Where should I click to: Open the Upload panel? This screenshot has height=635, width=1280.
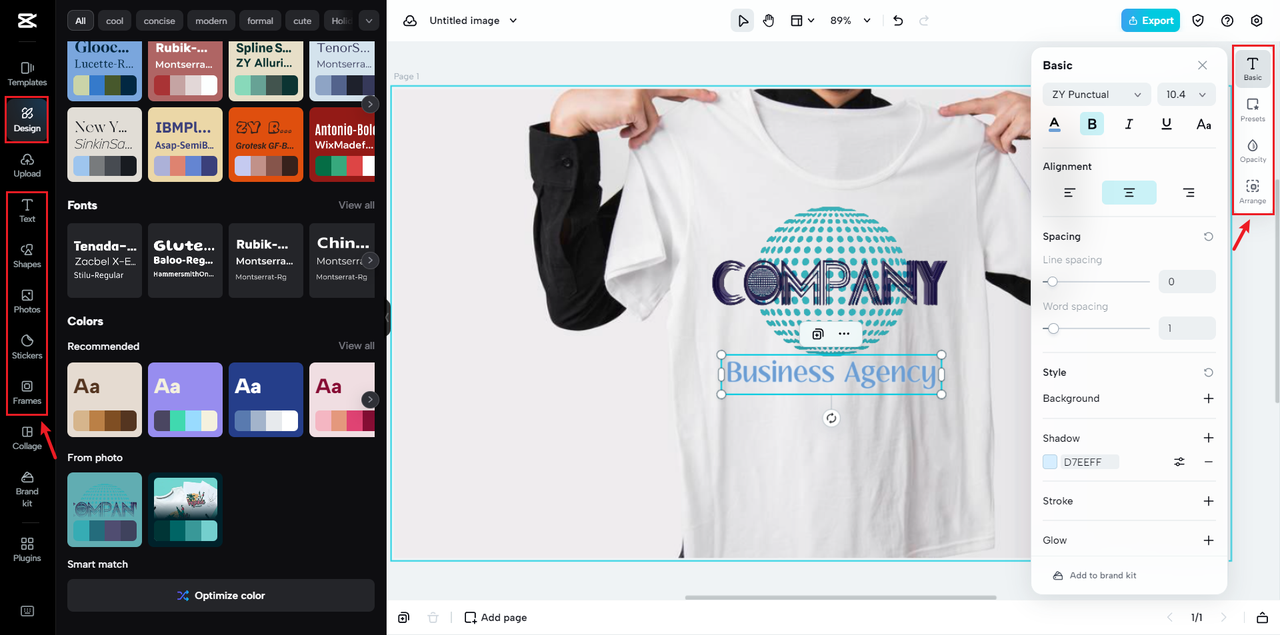27,165
